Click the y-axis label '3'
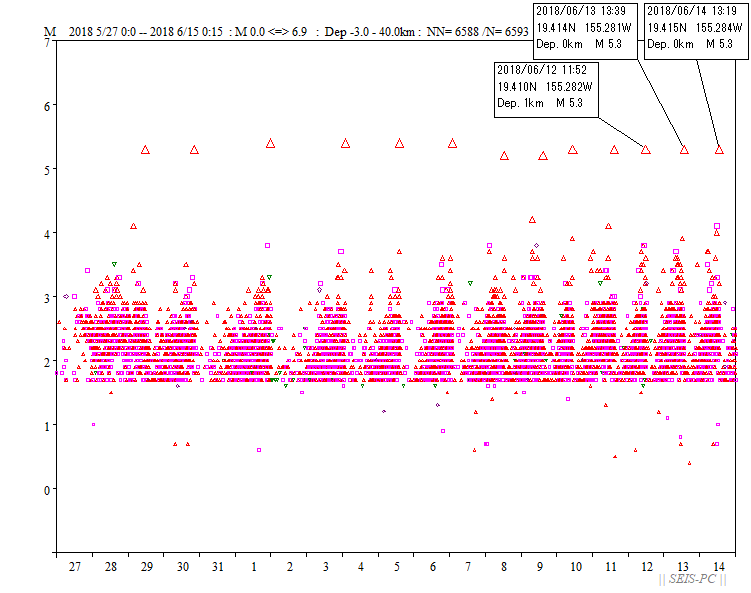This screenshot has width=751, height=593. click(x=47, y=298)
